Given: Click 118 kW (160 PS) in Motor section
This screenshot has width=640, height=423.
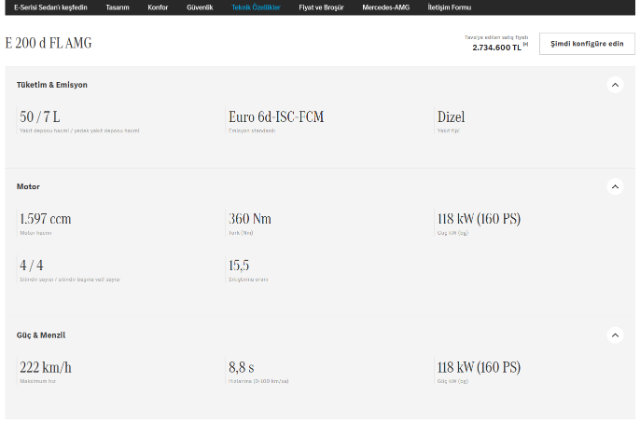Looking at the screenshot, I should pos(479,219).
